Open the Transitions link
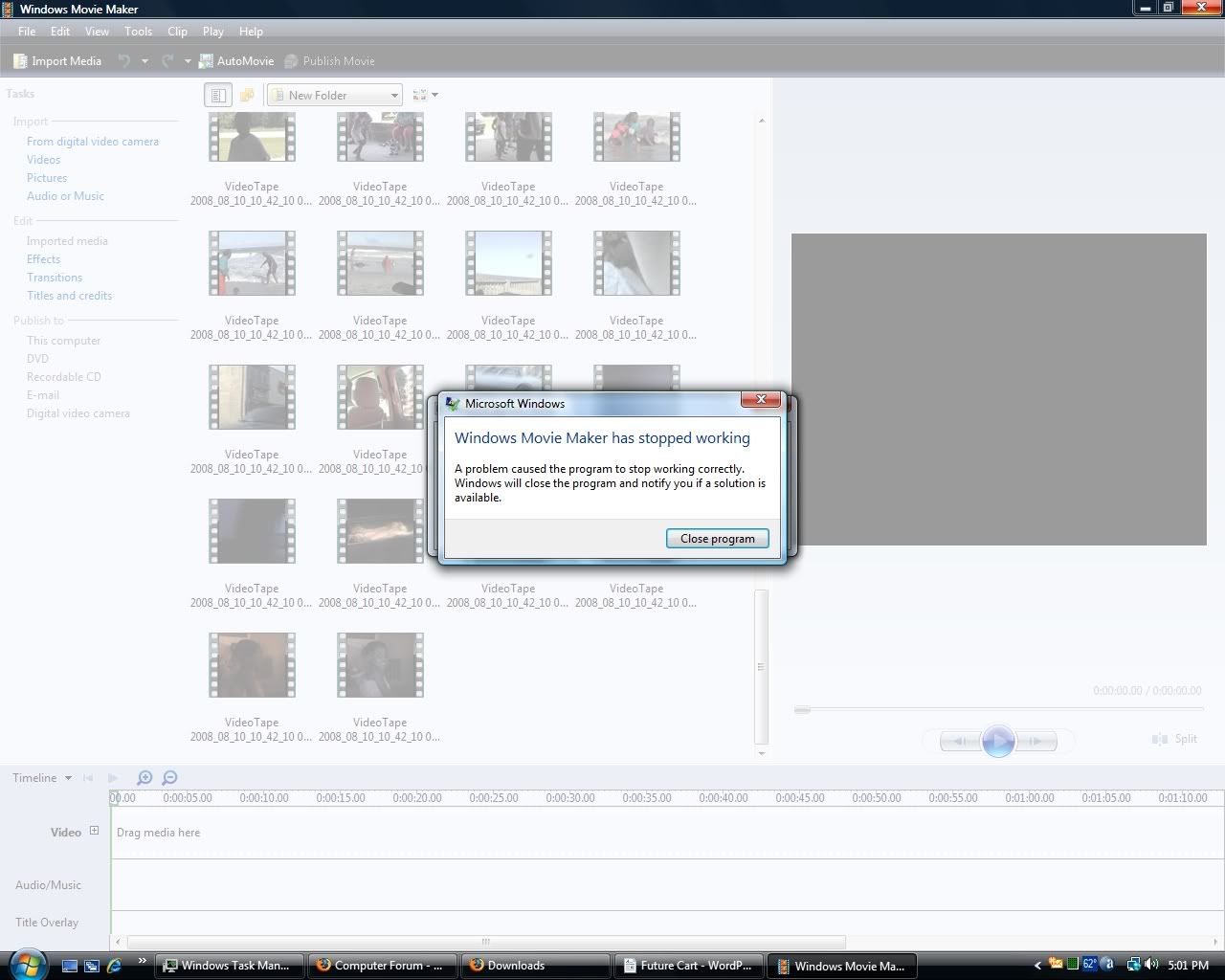This screenshot has height=980, width=1225. 55,278
